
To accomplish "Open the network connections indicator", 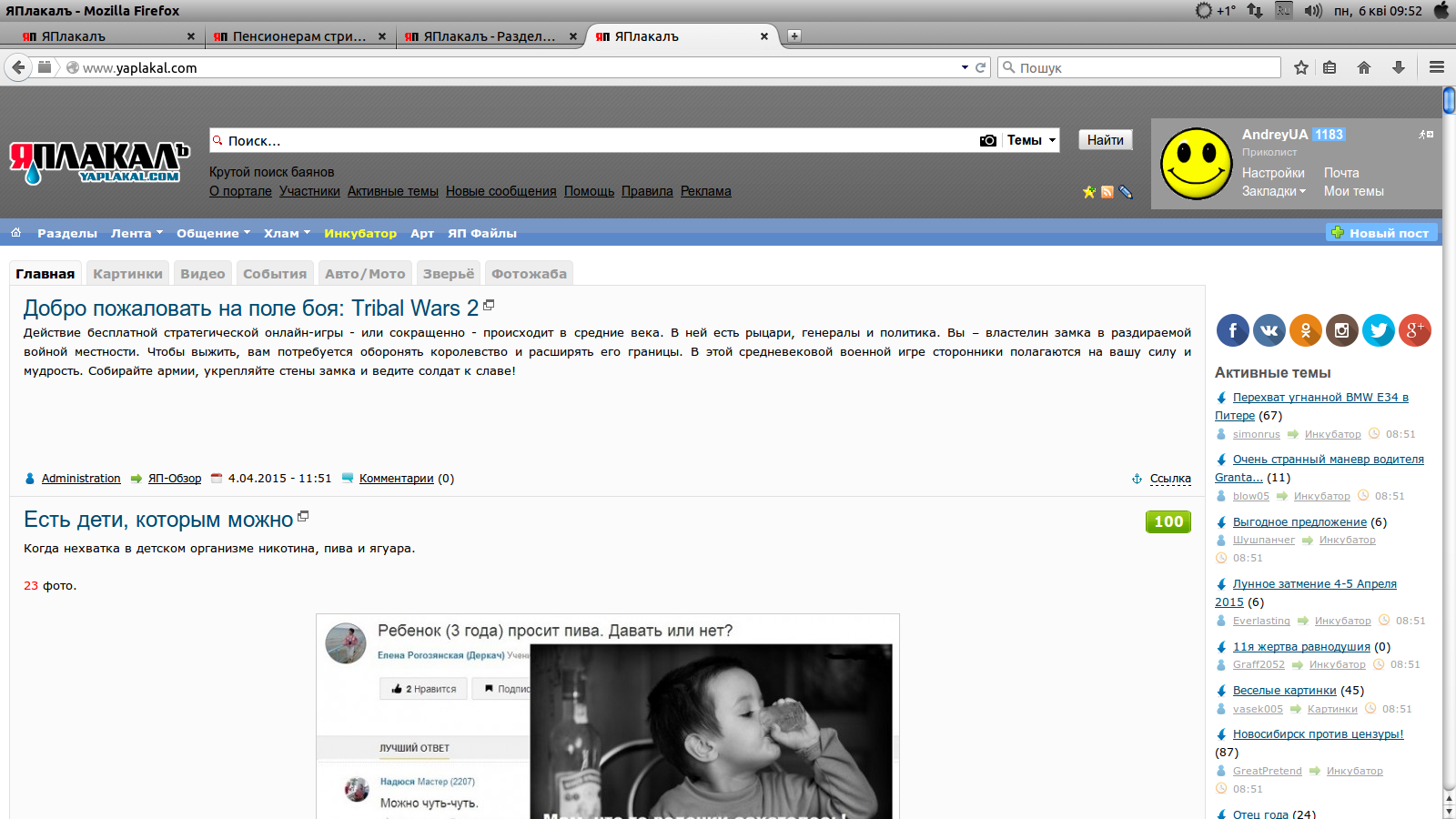I will (x=1255, y=11).
